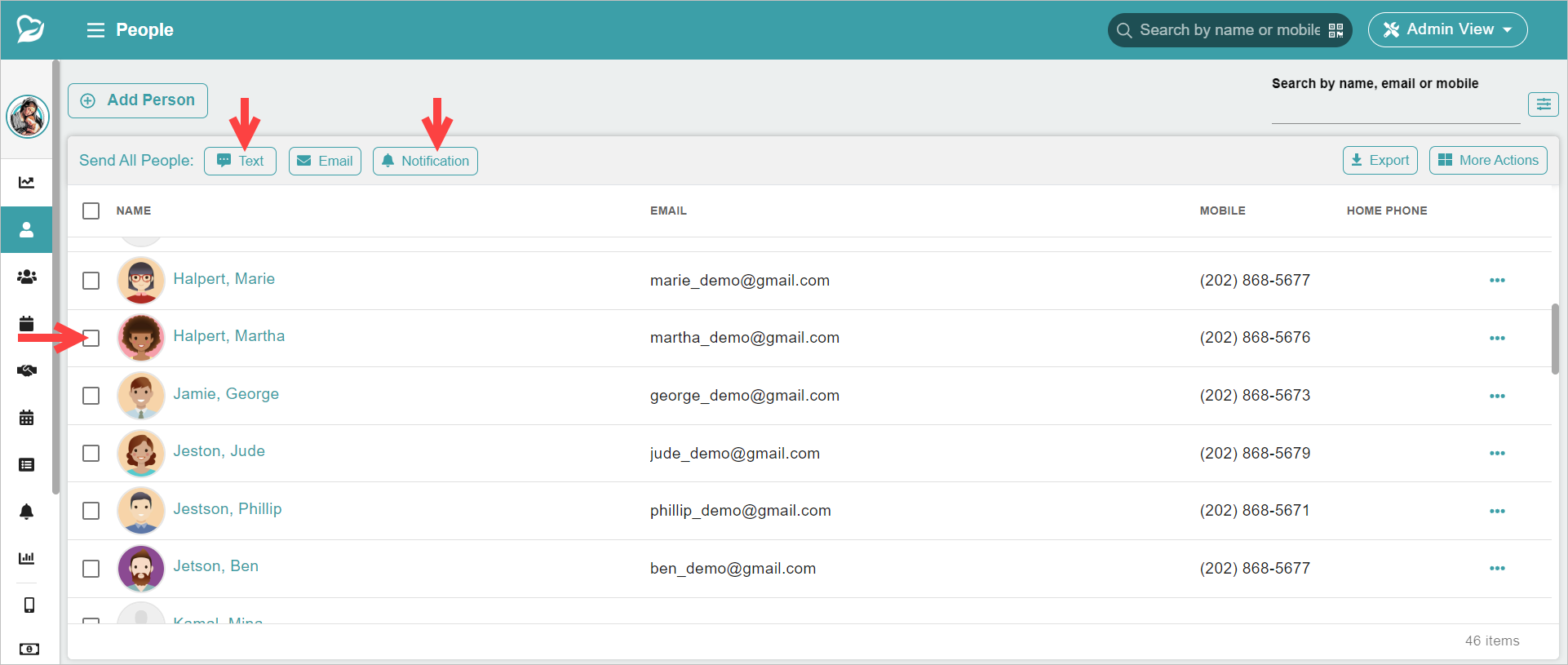
Task: Open row options for Ben Jetson
Action: tap(1497, 568)
